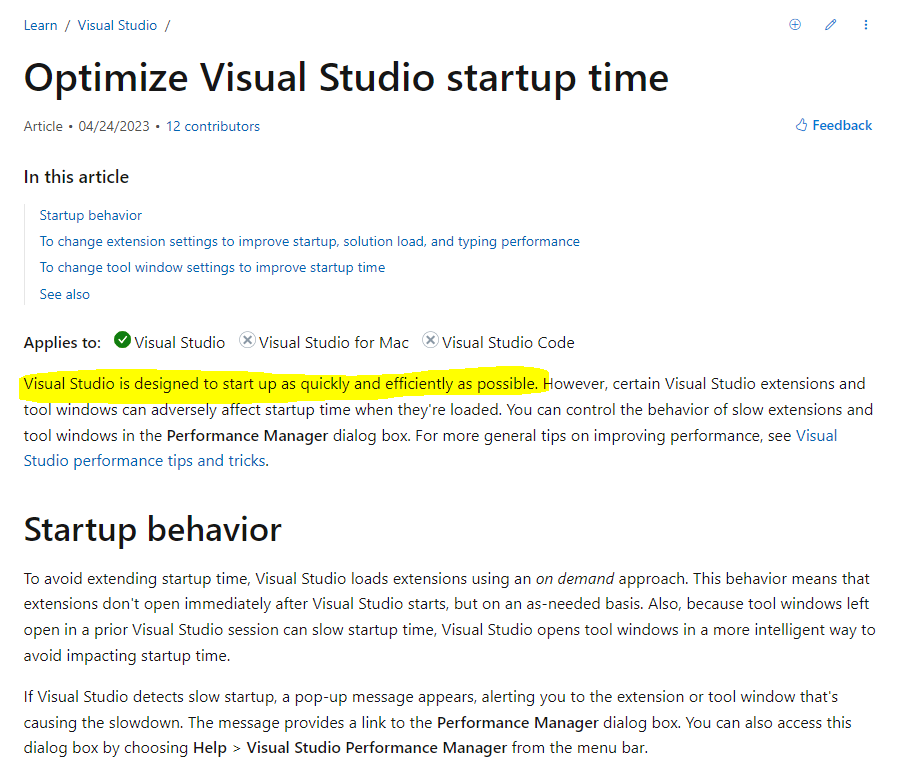903x770 pixels.
Task: Open Visual Studio performance tips and tricks link
Action: [145, 461]
